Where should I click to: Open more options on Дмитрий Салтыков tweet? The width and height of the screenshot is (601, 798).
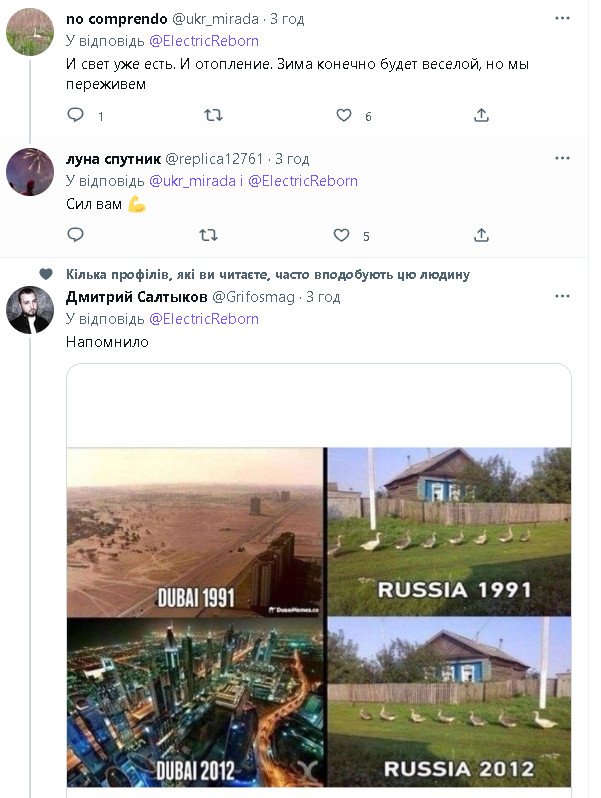point(562,296)
